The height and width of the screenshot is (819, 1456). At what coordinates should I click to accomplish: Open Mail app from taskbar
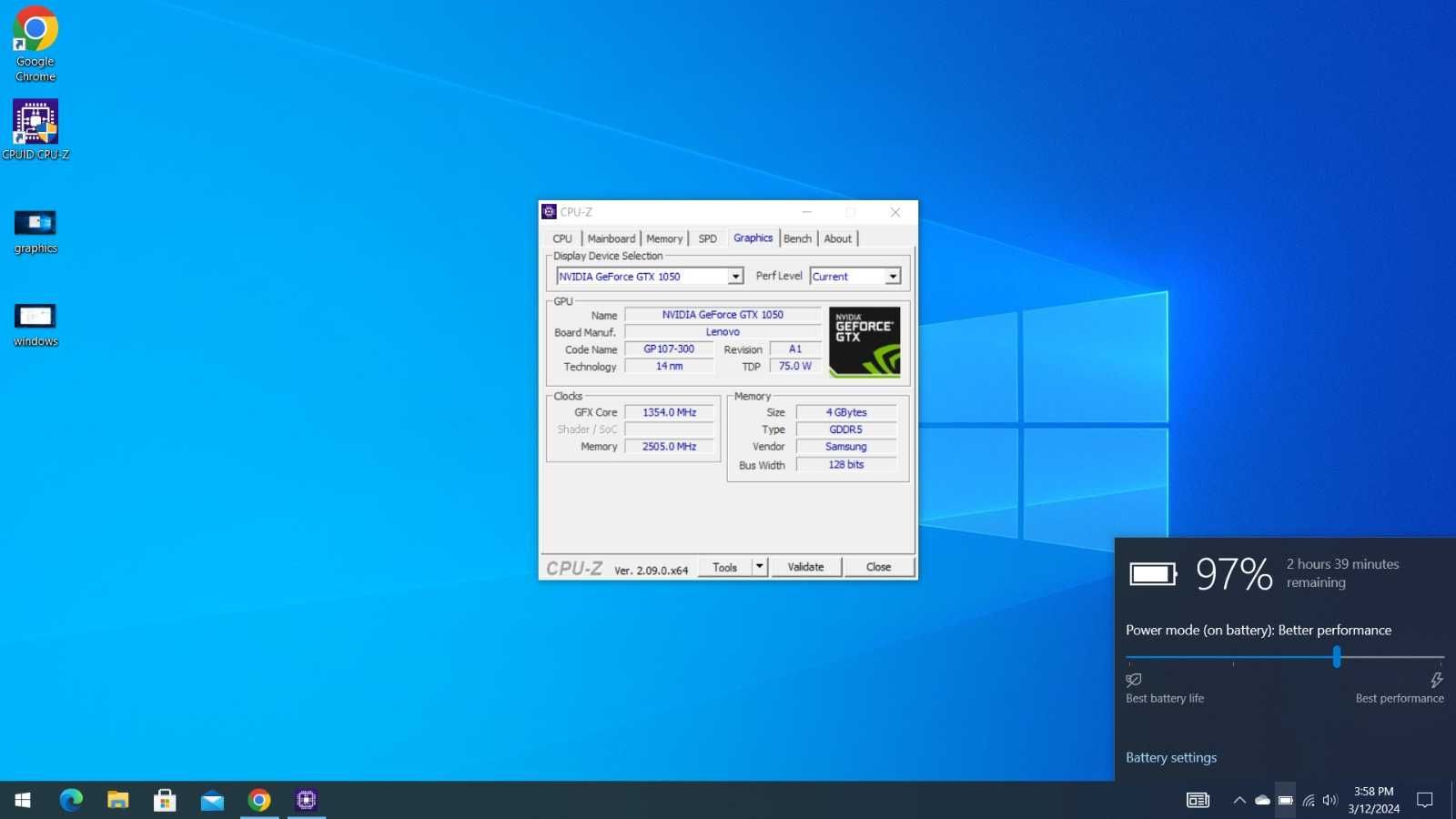pos(212,800)
